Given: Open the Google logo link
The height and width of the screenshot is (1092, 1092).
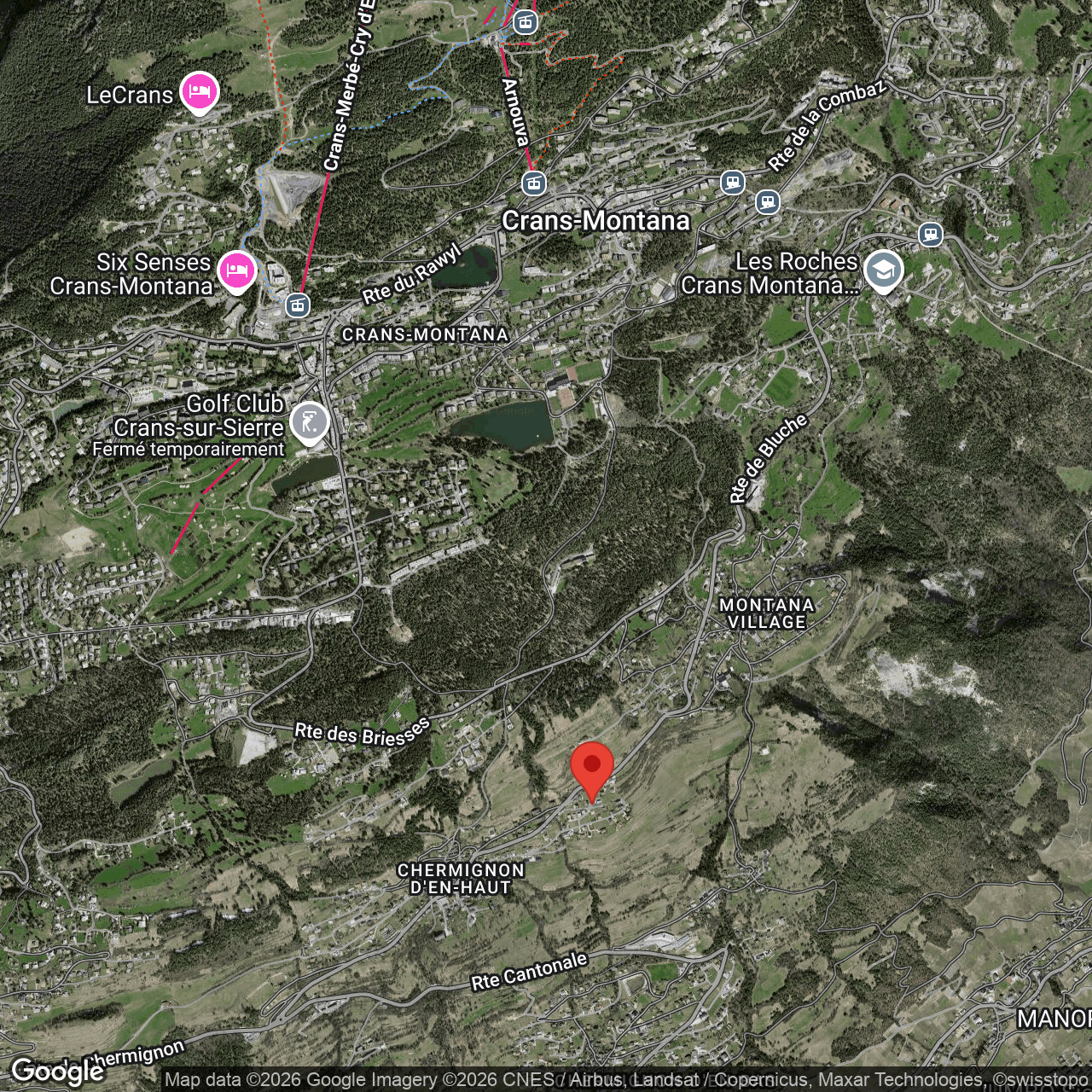Looking at the screenshot, I should [56, 1071].
